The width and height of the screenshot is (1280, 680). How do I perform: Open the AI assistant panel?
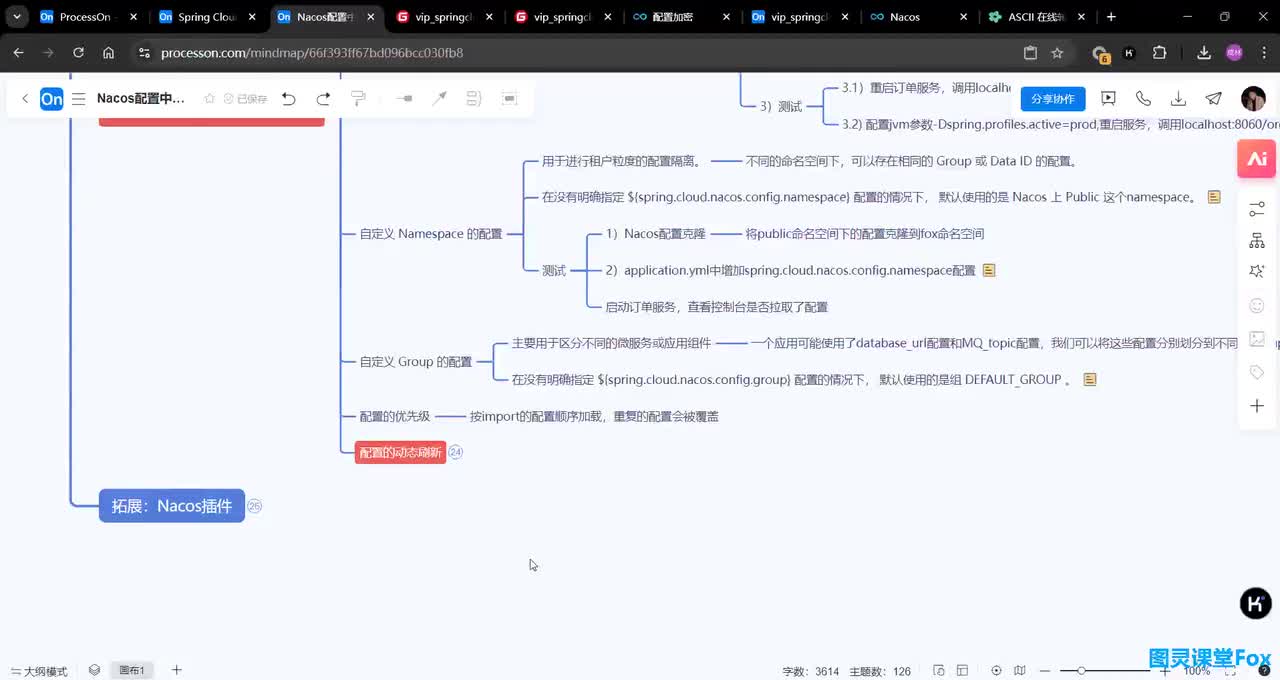coord(1257,159)
